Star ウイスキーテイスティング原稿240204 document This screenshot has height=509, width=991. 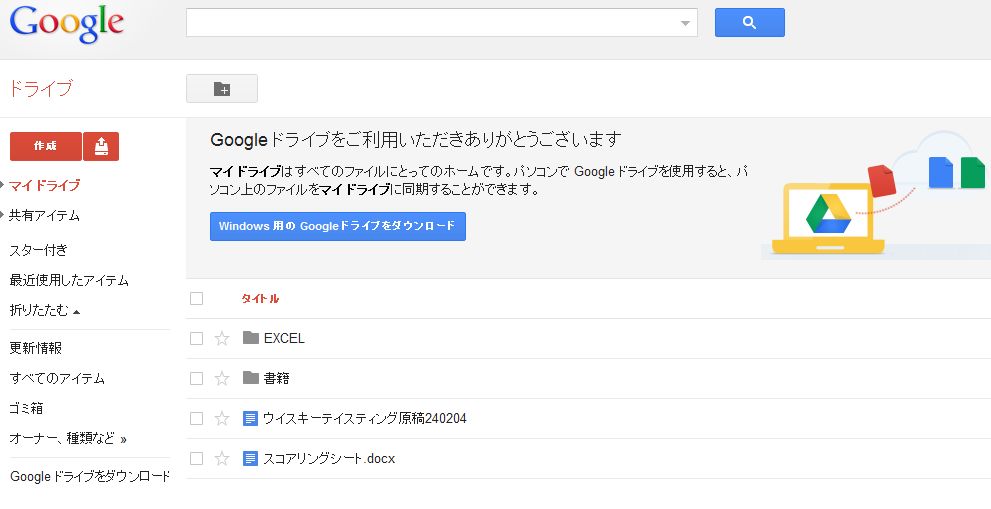[222, 418]
